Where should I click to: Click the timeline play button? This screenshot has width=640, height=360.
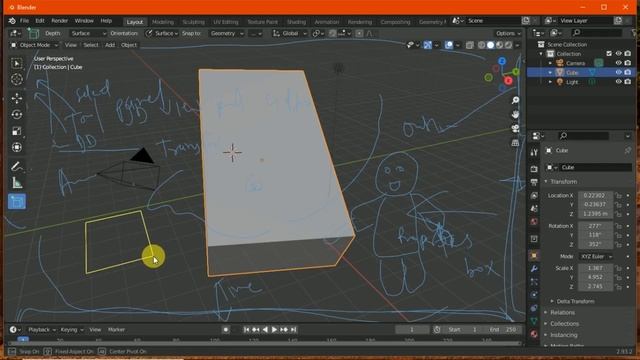tap(274, 330)
